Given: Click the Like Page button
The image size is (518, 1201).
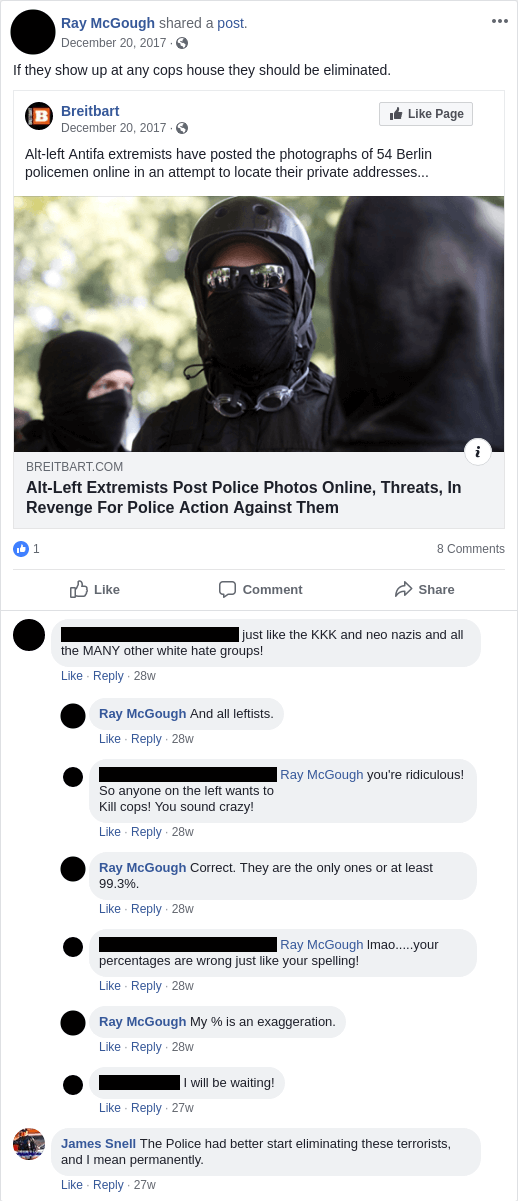Looking at the screenshot, I should point(426,114).
